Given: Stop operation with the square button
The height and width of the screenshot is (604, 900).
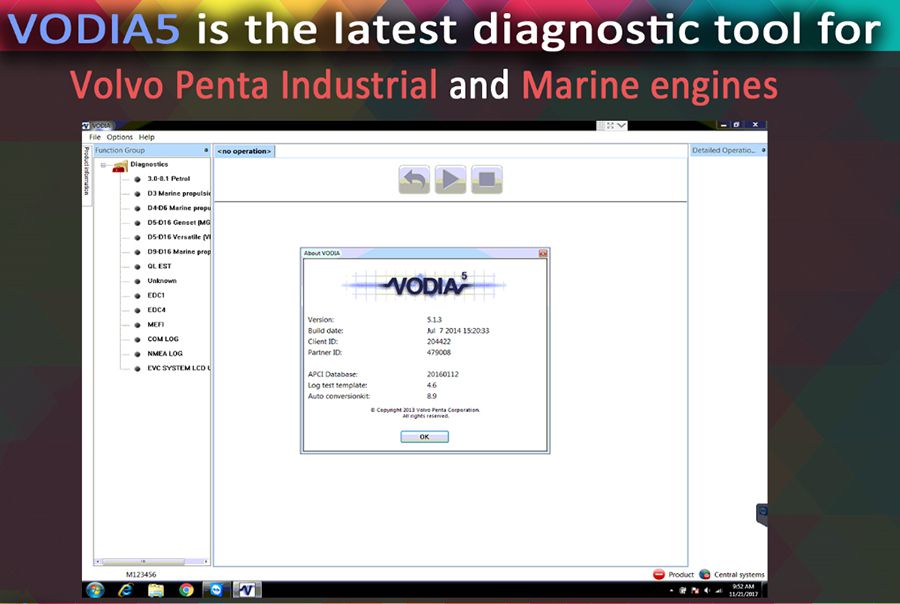Looking at the screenshot, I should [x=487, y=180].
